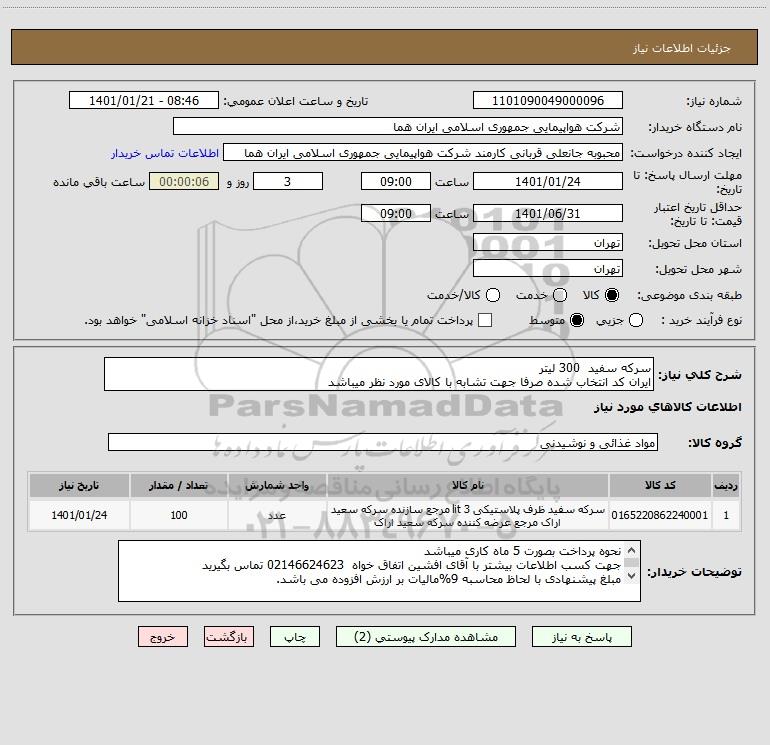Image resolution: width=770 pixels, height=745 pixels.
Task: Click the خروج exit button
Action: click(x=163, y=636)
